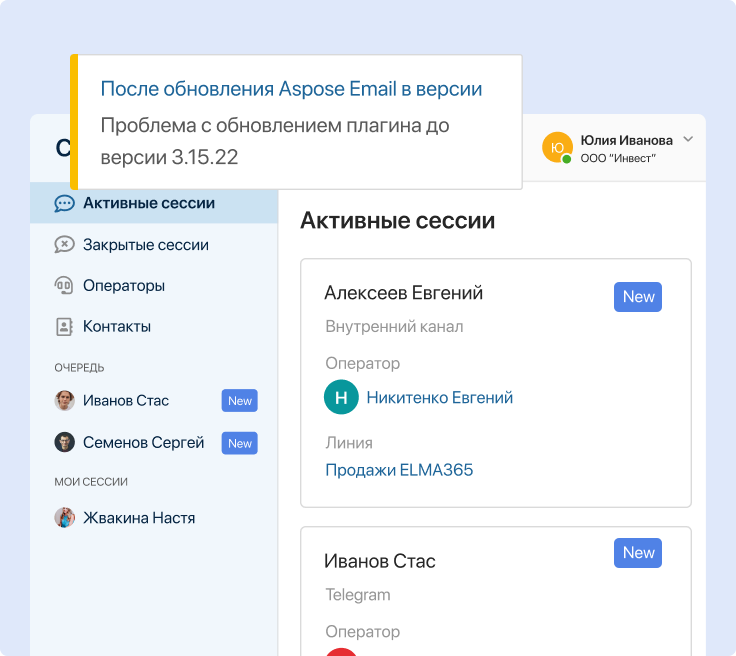This screenshot has height=656, width=736.
Task: Click New badge next to Иванов Стас in queue
Action: pyautogui.click(x=239, y=401)
